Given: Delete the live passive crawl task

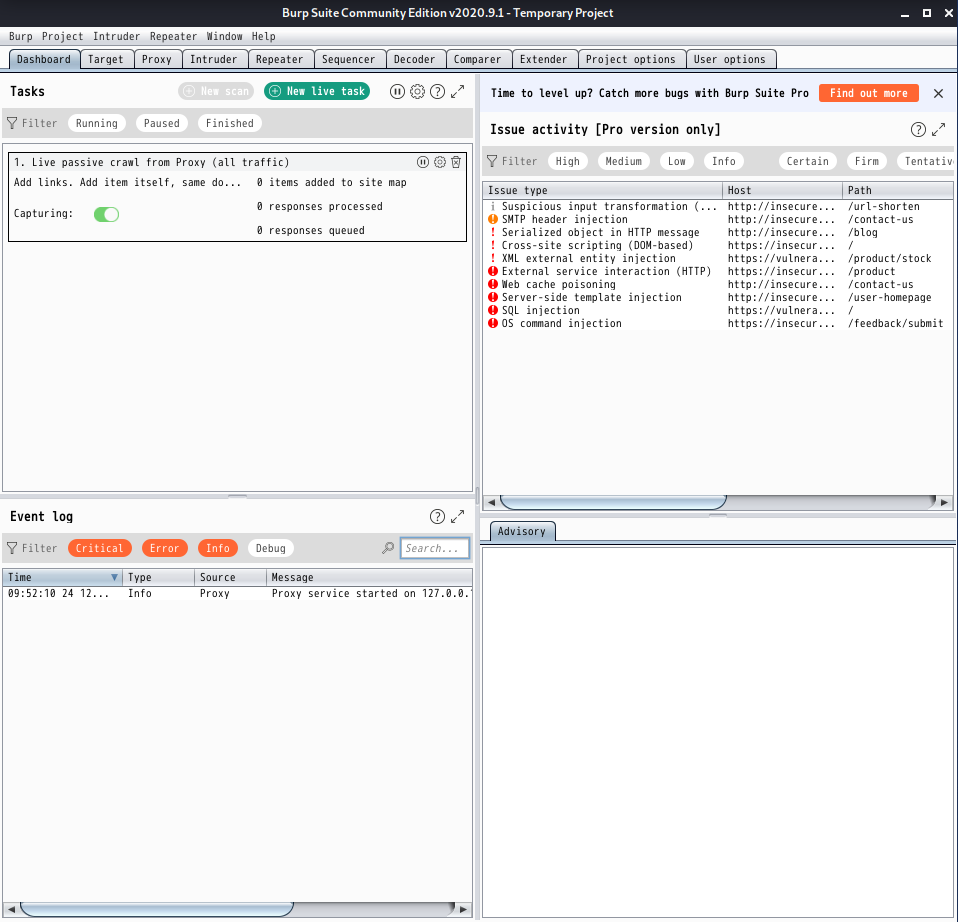Looking at the screenshot, I should point(456,162).
